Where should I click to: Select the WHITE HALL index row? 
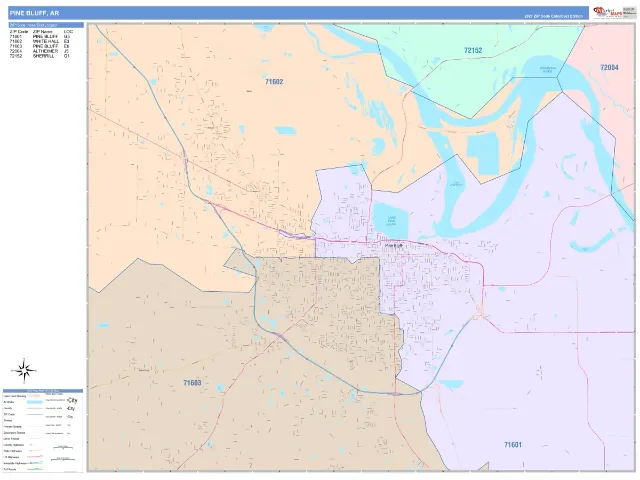coord(40,41)
